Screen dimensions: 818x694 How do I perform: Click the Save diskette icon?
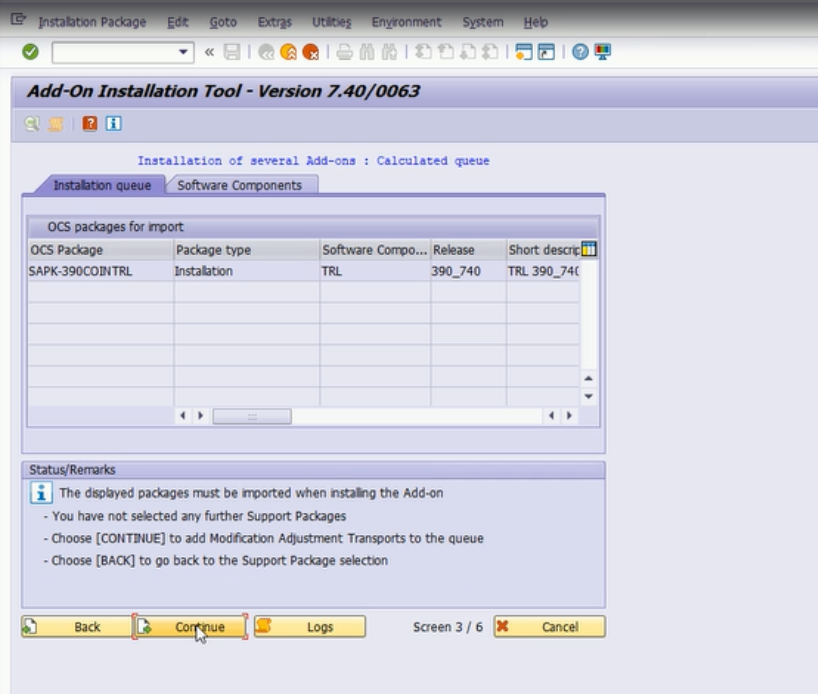[232, 52]
